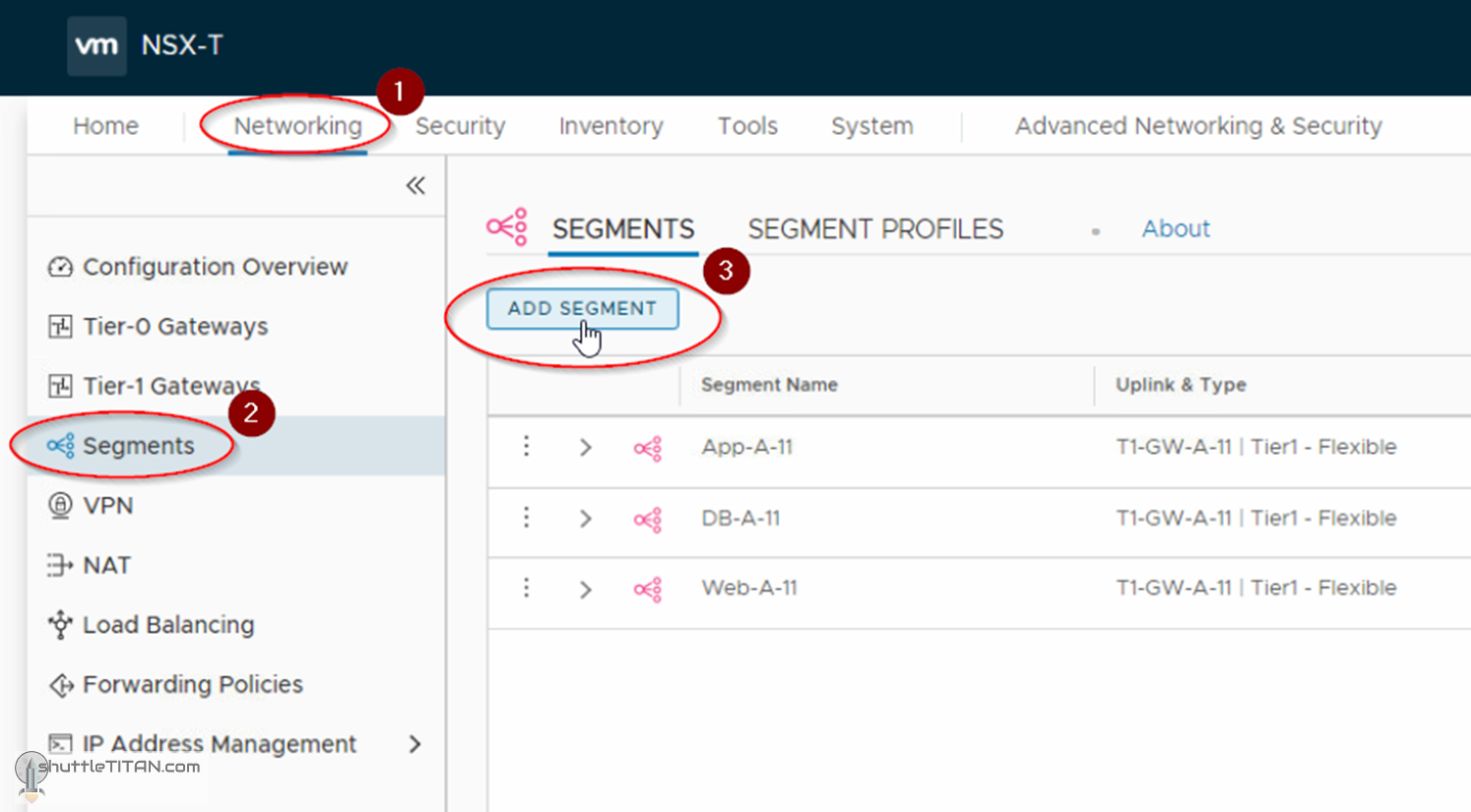Click the IP Address Management icon
Image resolution: width=1471 pixels, height=812 pixels.
60,744
